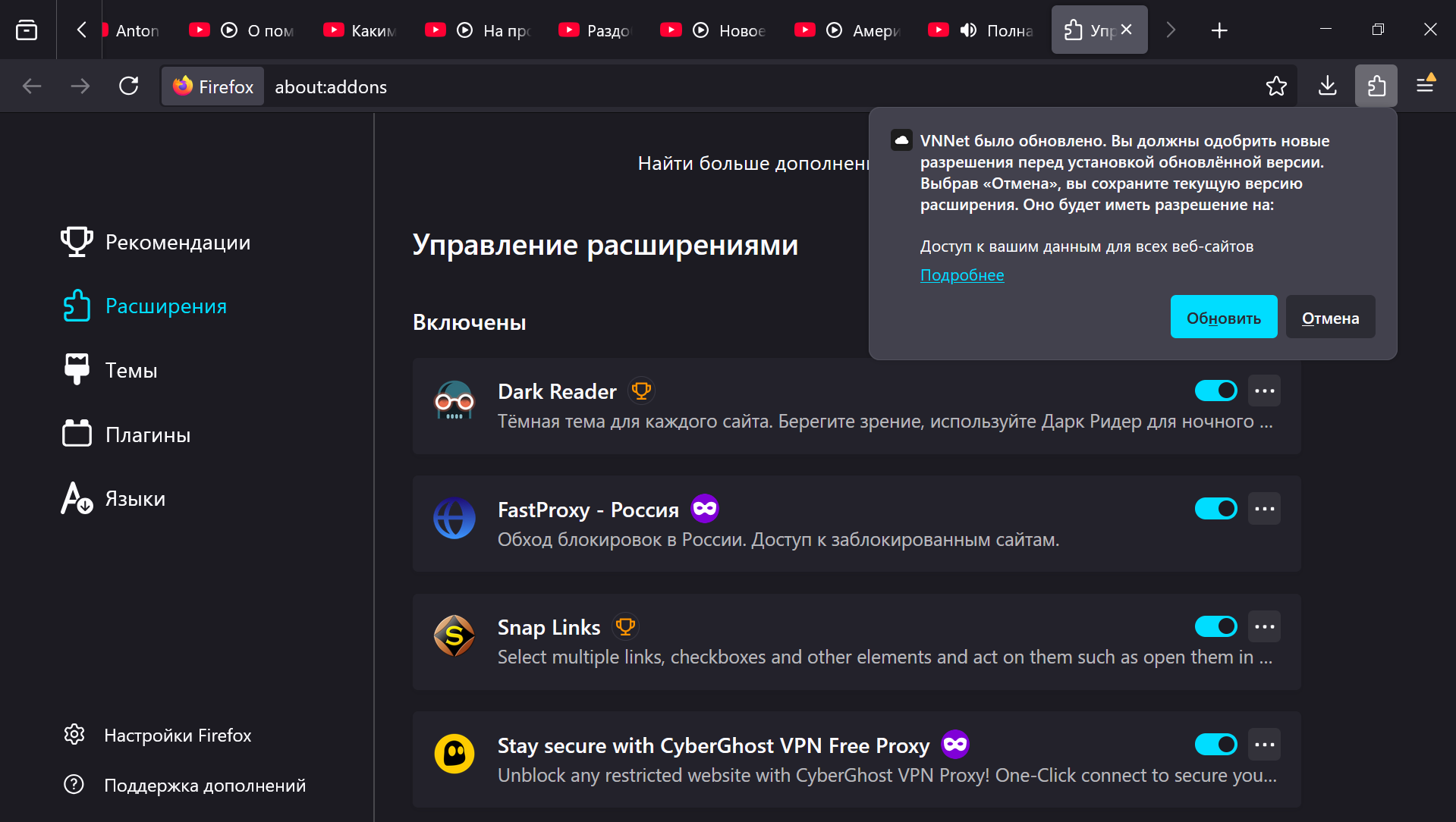The height and width of the screenshot is (822, 1456).
Task: Disable the Dark Reader extension toggle
Action: 1215,391
